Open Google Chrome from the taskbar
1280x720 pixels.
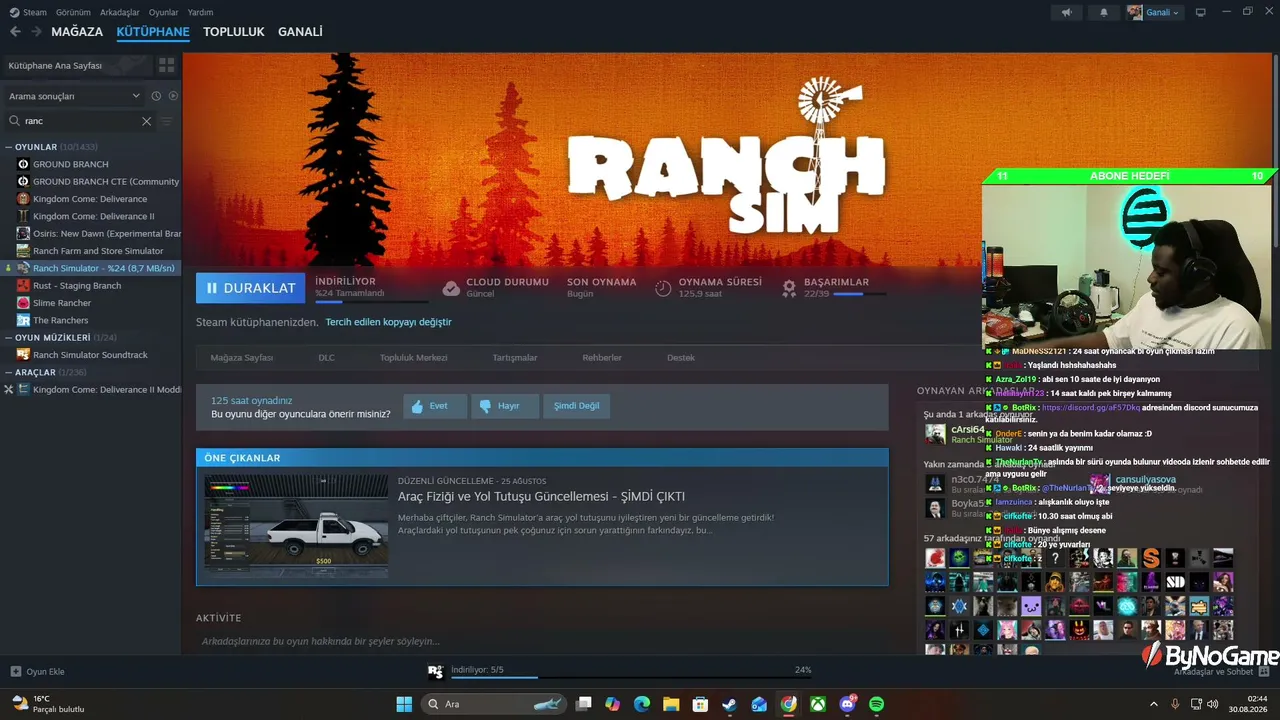point(789,704)
